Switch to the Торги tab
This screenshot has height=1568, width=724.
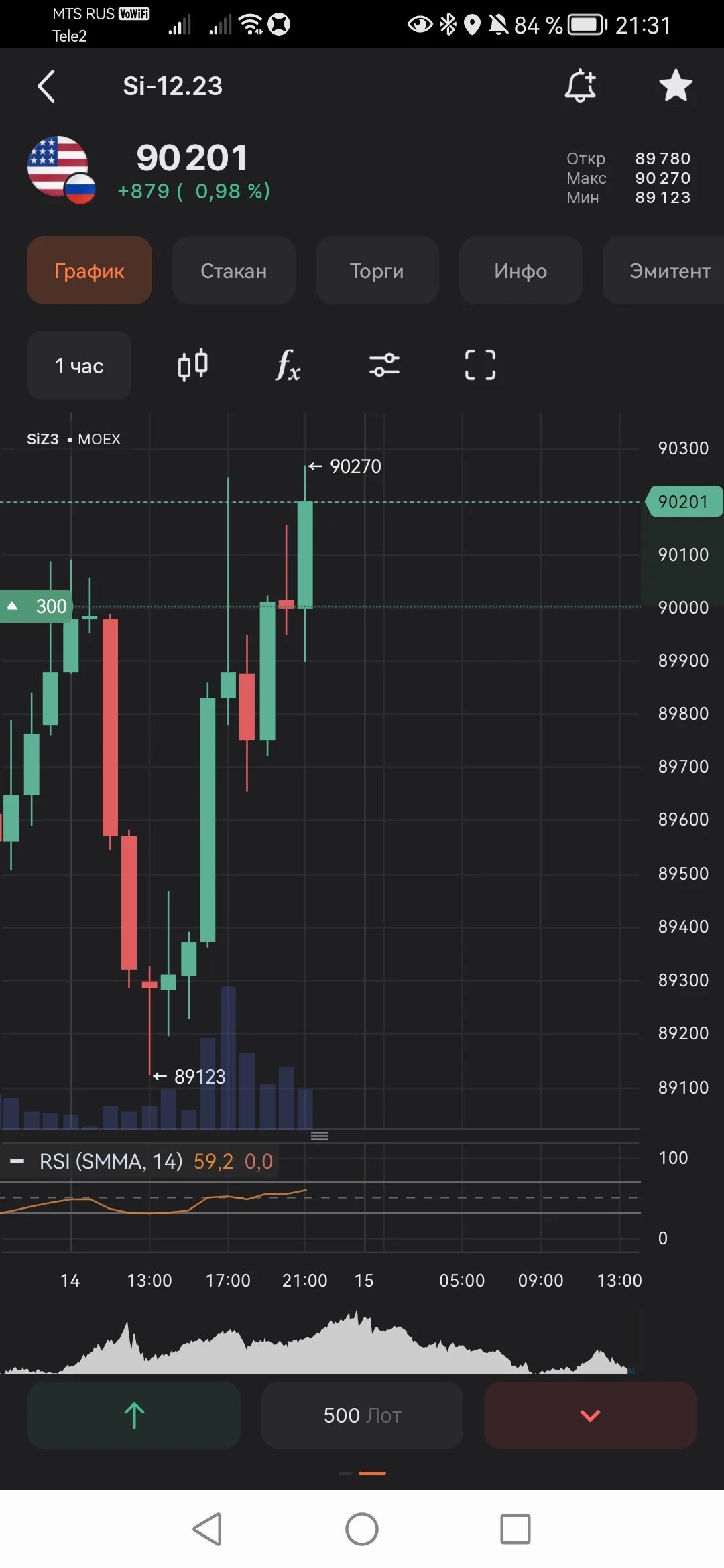(x=377, y=271)
